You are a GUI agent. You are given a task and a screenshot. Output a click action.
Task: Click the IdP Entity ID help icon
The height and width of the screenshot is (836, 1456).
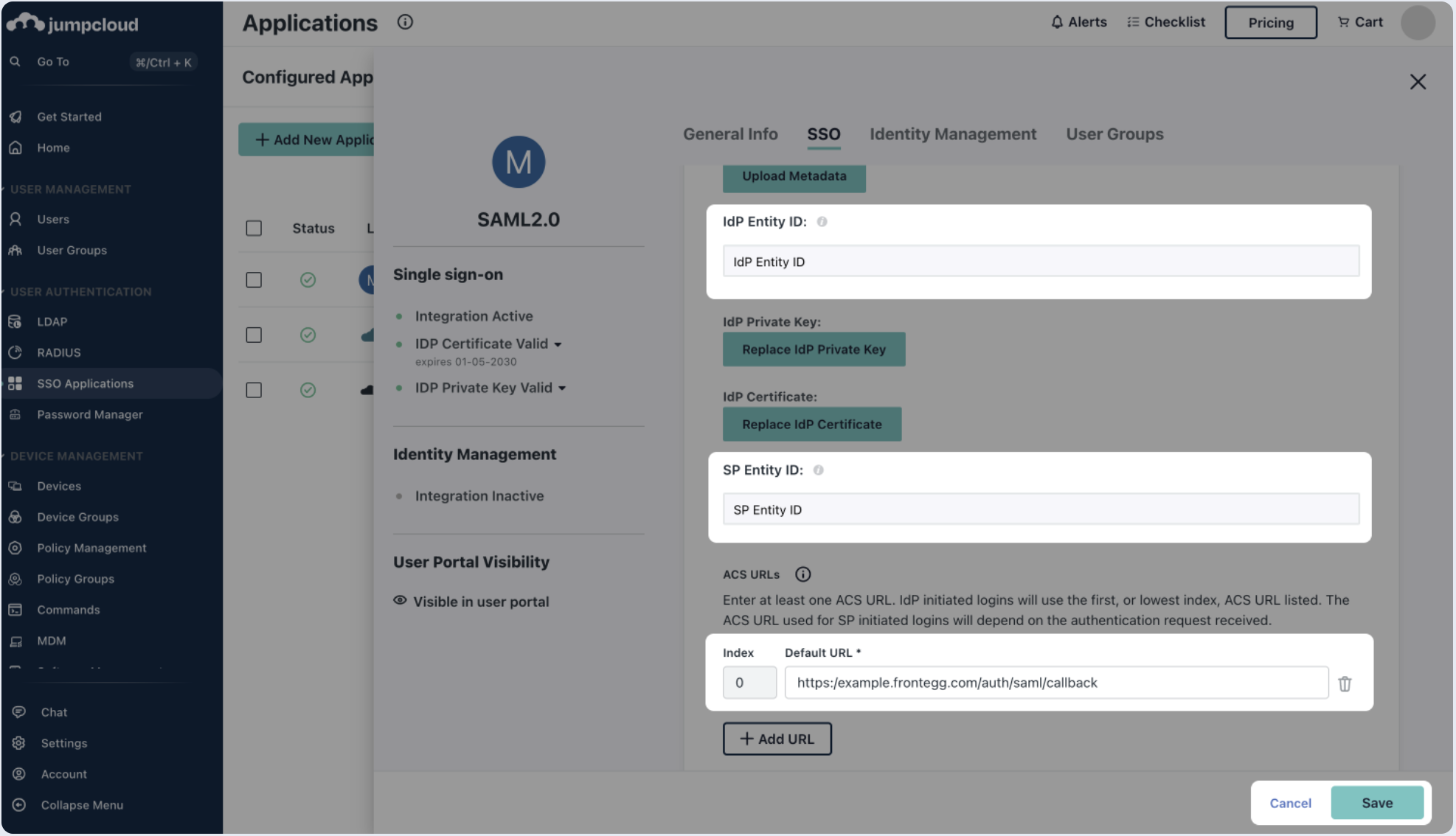click(x=822, y=222)
